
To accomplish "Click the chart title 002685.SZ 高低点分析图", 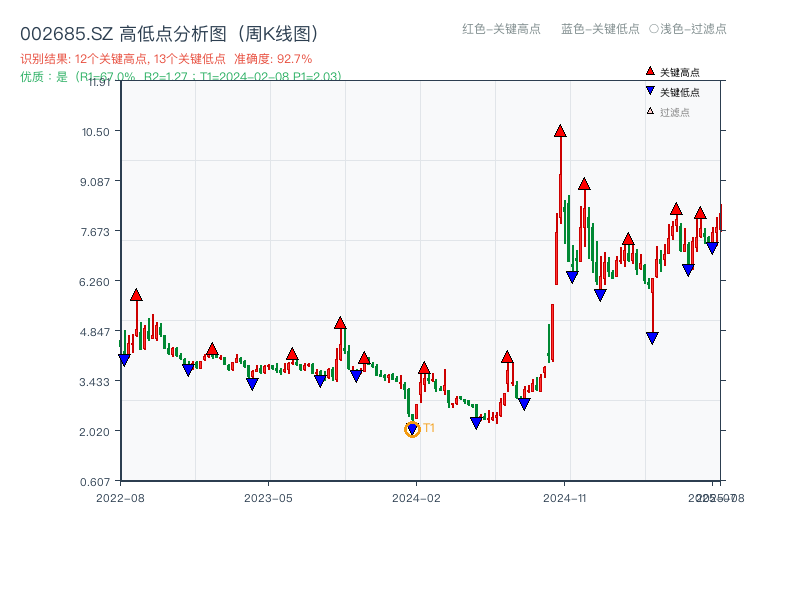I will (169, 34).
